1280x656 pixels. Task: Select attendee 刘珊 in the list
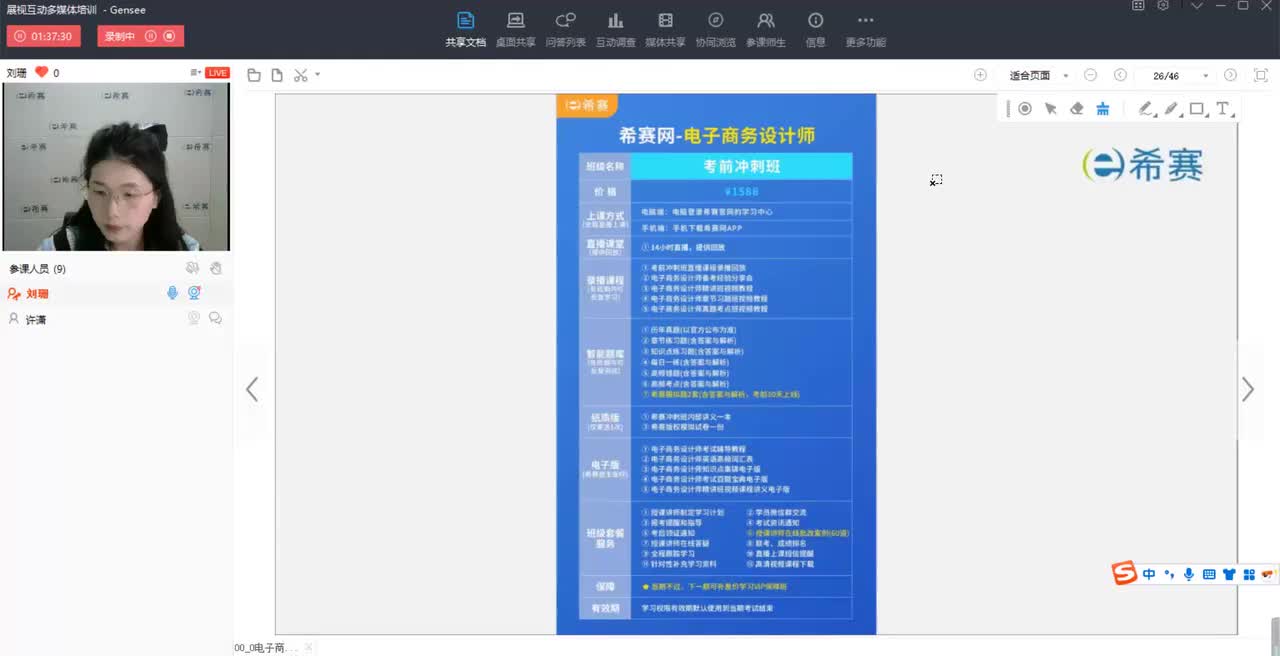click(x=117, y=293)
